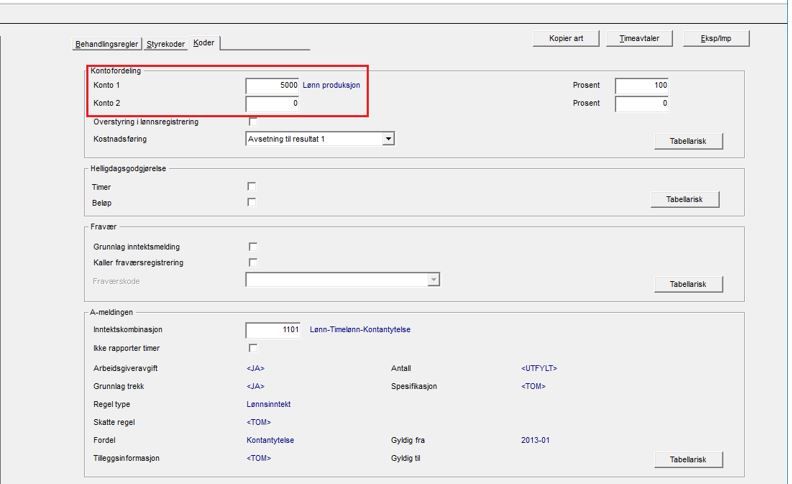Click the <JA> value beside Grunnlag trekk
This screenshot has width=792, height=484.
(256, 386)
